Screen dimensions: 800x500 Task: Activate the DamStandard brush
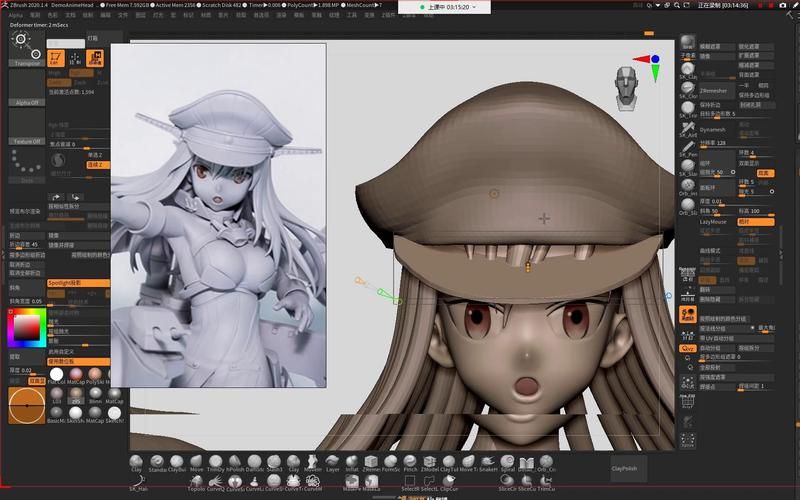pyautogui.click(x=255, y=463)
